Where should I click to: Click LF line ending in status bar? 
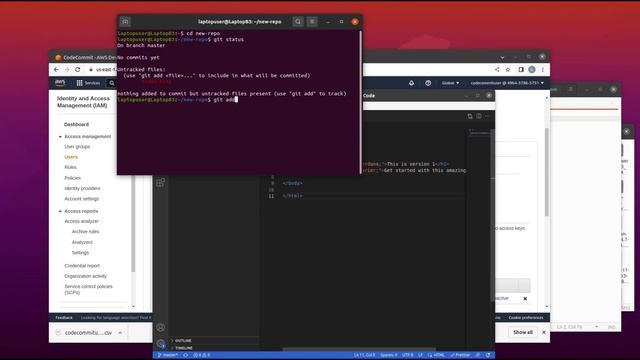(420, 355)
